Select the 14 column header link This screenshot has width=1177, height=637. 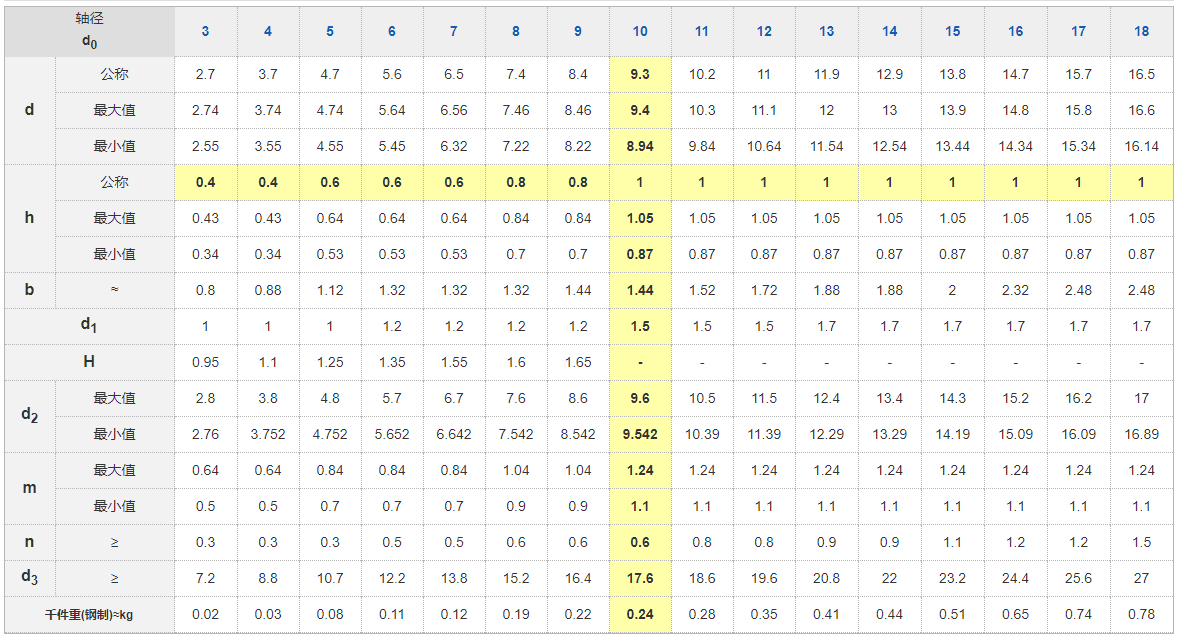[889, 31]
